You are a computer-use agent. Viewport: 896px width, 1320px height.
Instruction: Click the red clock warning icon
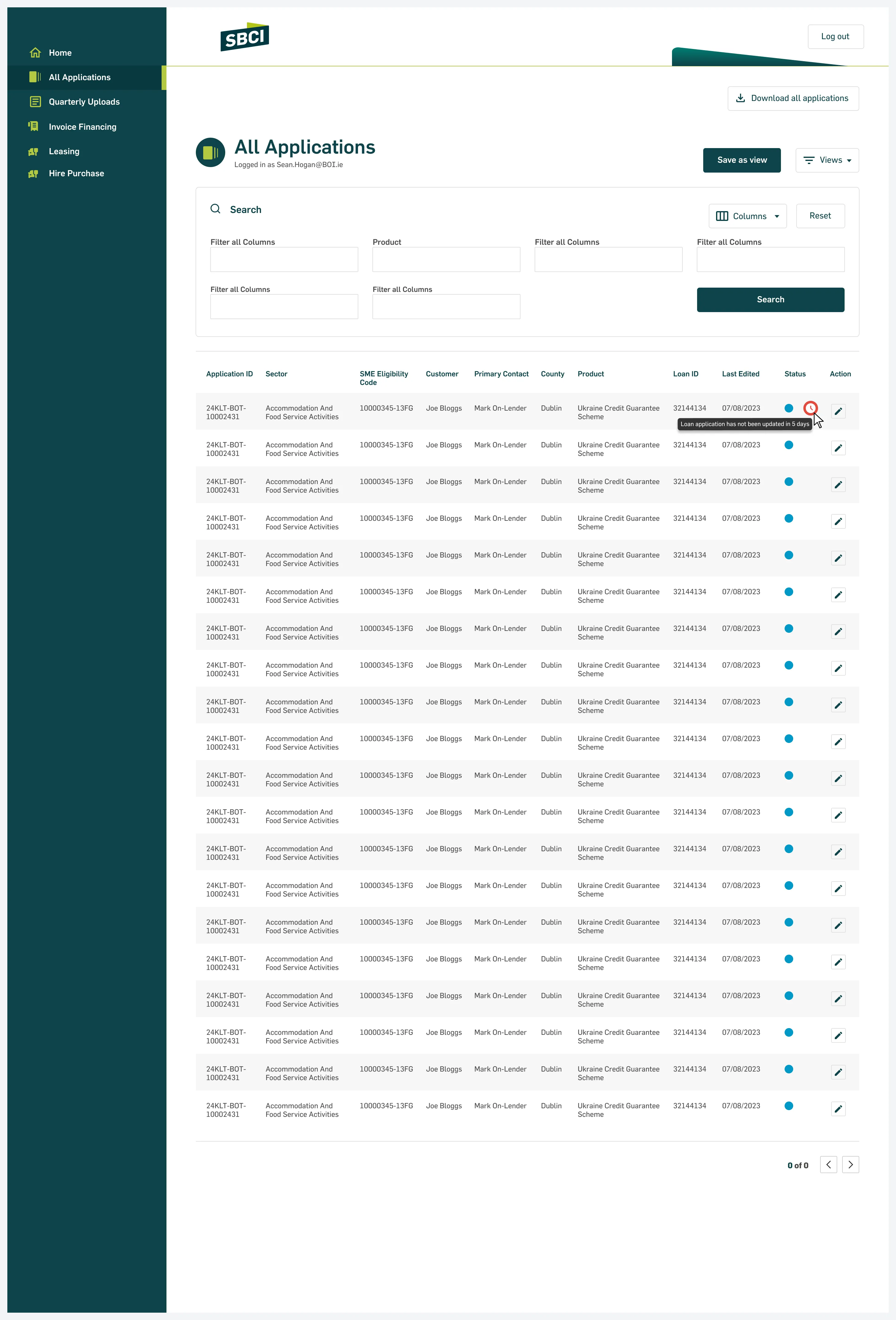[810, 408]
